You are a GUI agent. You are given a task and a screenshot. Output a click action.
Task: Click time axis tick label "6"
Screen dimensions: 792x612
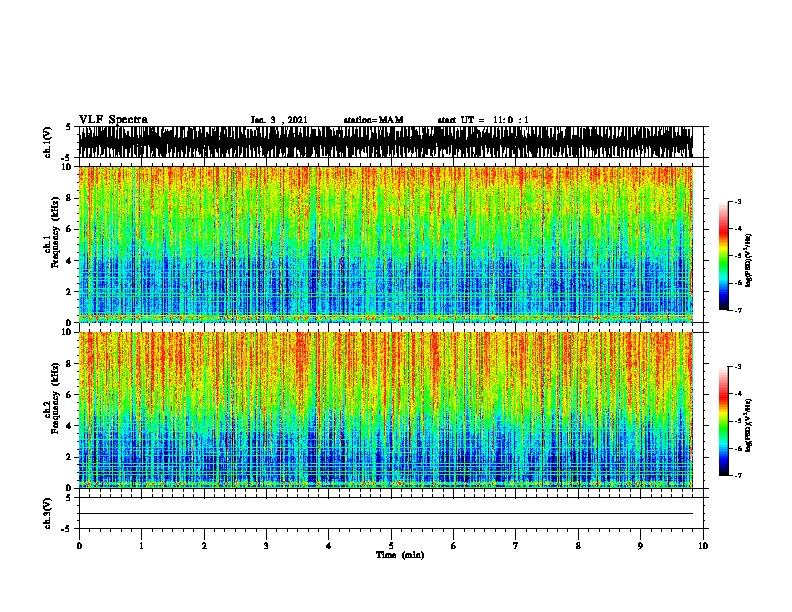[453, 546]
